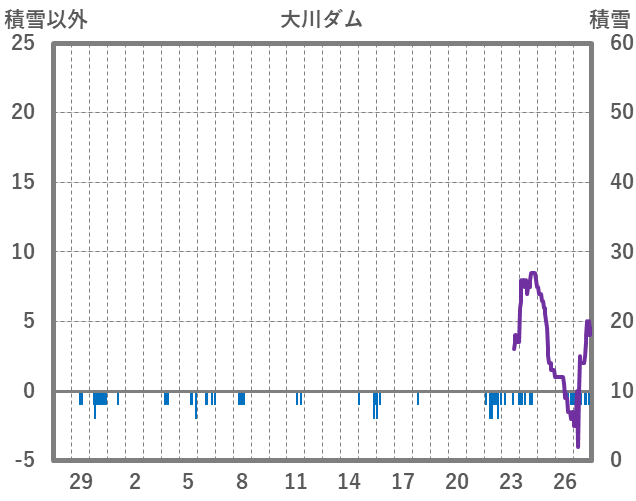Select the date label 26 on x-axis

click(564, 479)
